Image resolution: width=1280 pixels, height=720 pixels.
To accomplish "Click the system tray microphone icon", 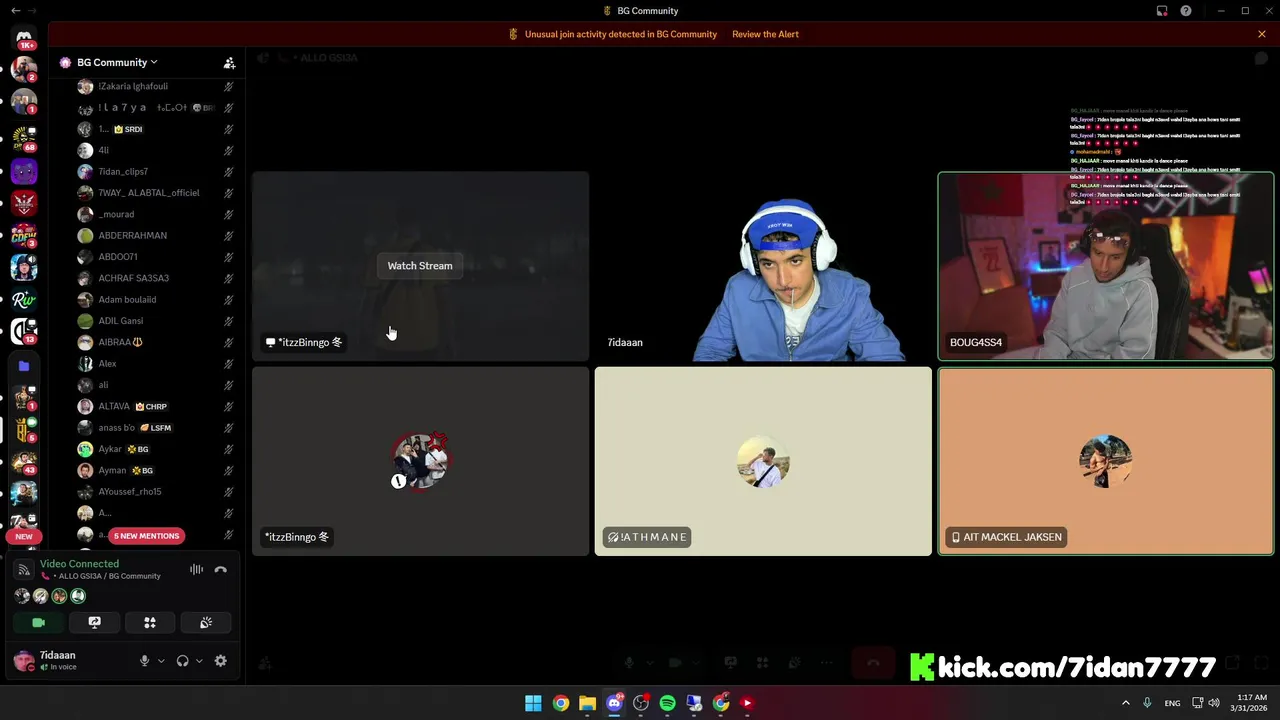I will [1147, 703].
